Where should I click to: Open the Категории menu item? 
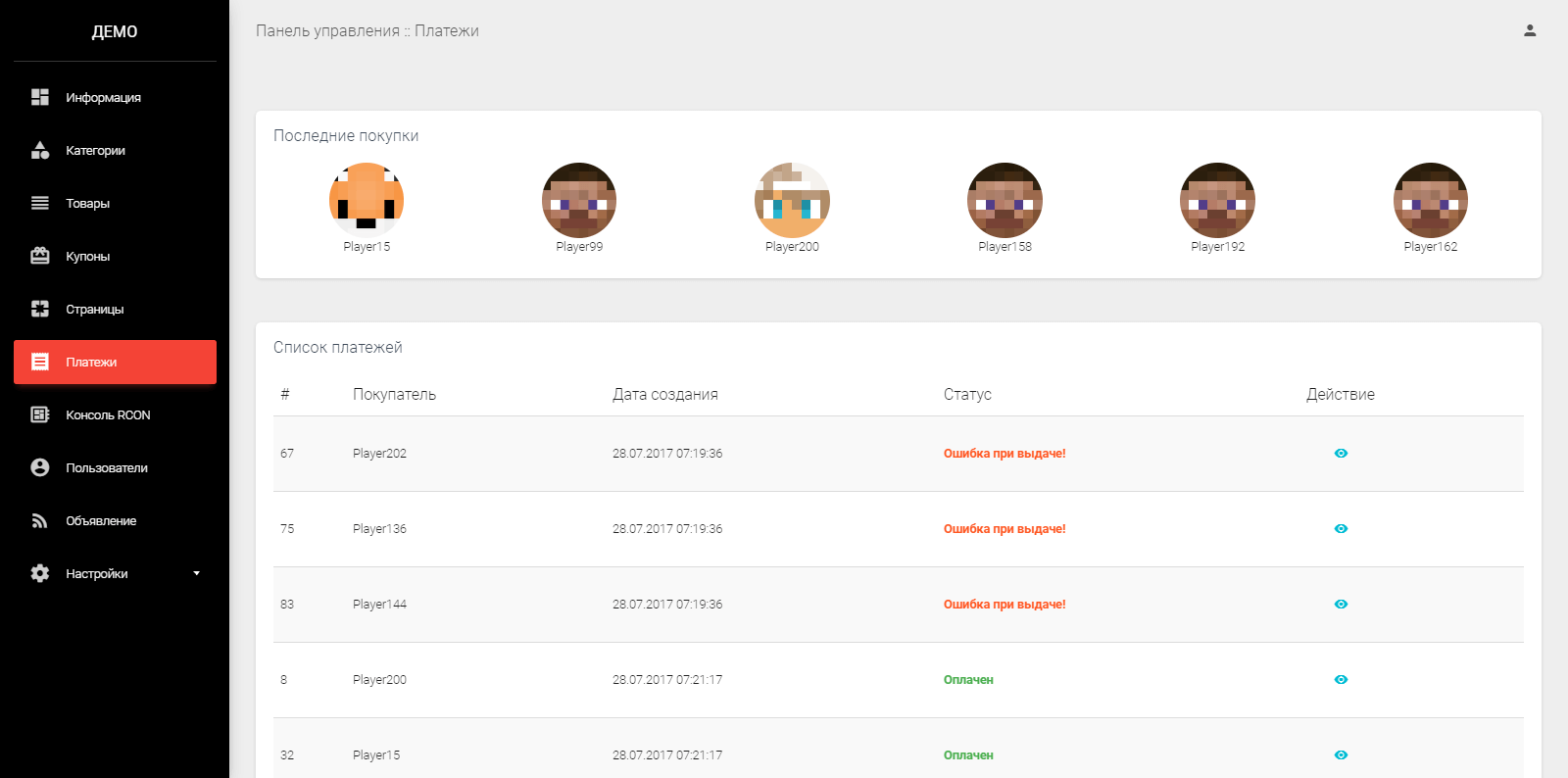pyautogui.click(x=115, y=150)
